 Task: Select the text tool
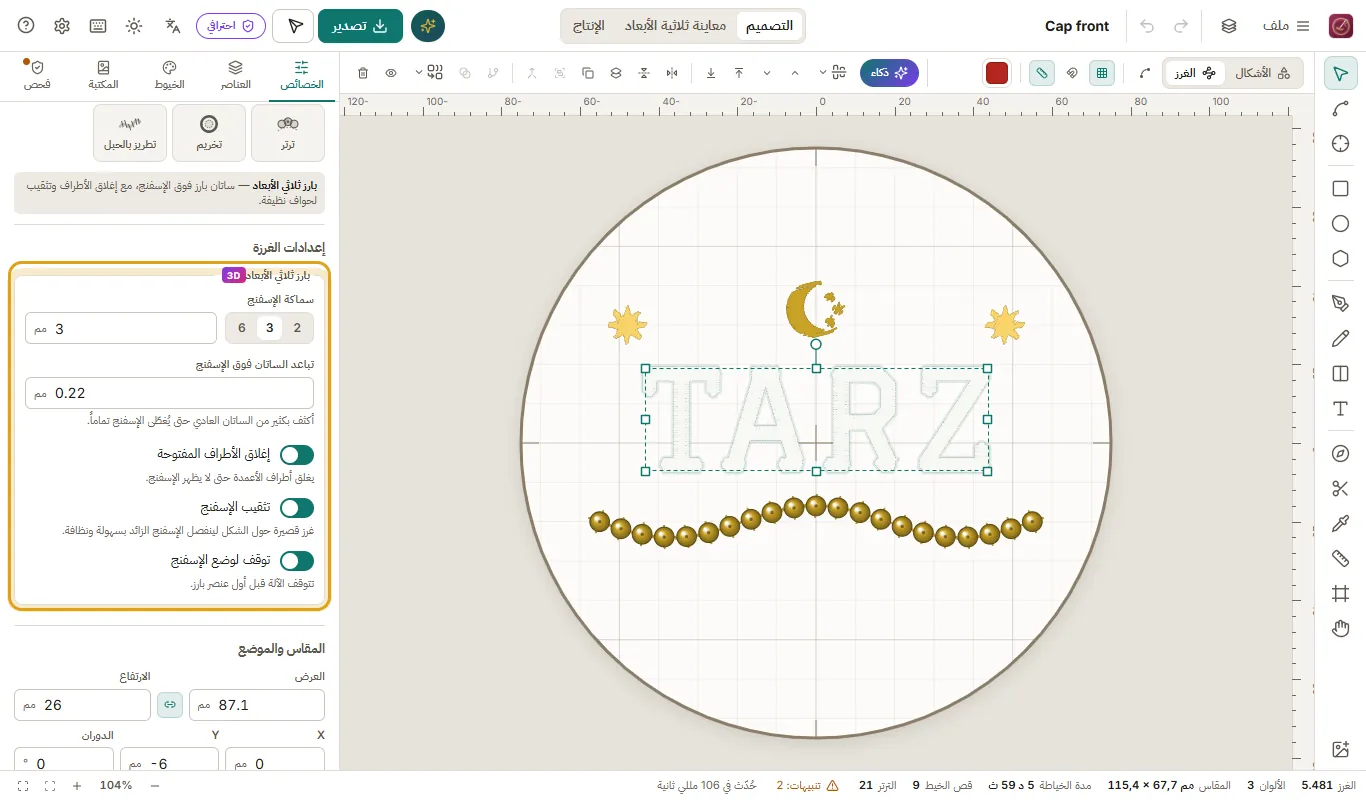tap(1341, 409)
